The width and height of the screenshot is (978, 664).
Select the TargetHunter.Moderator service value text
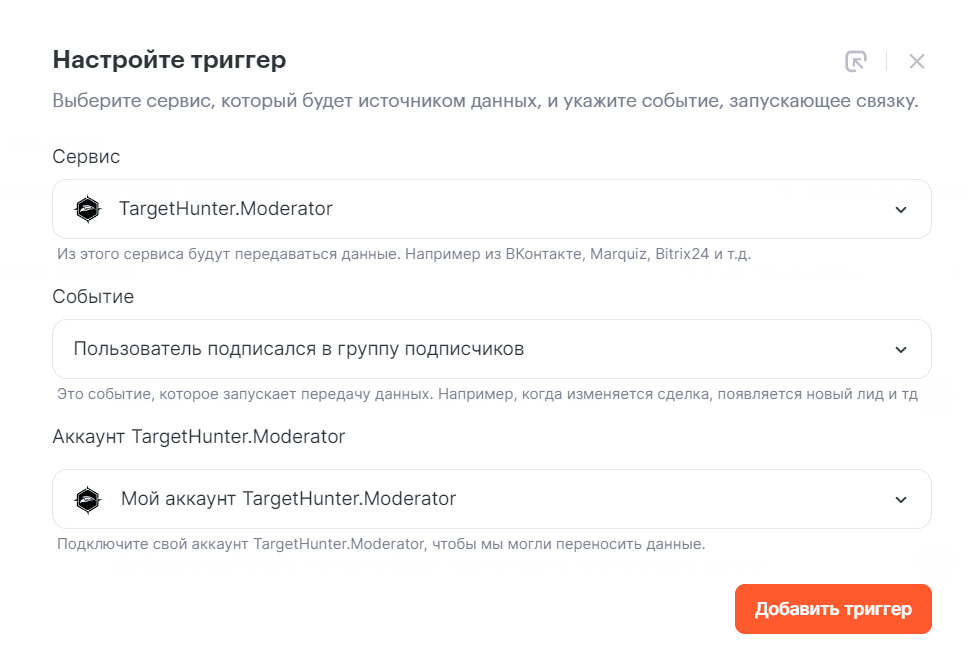(x=225, y=209)
